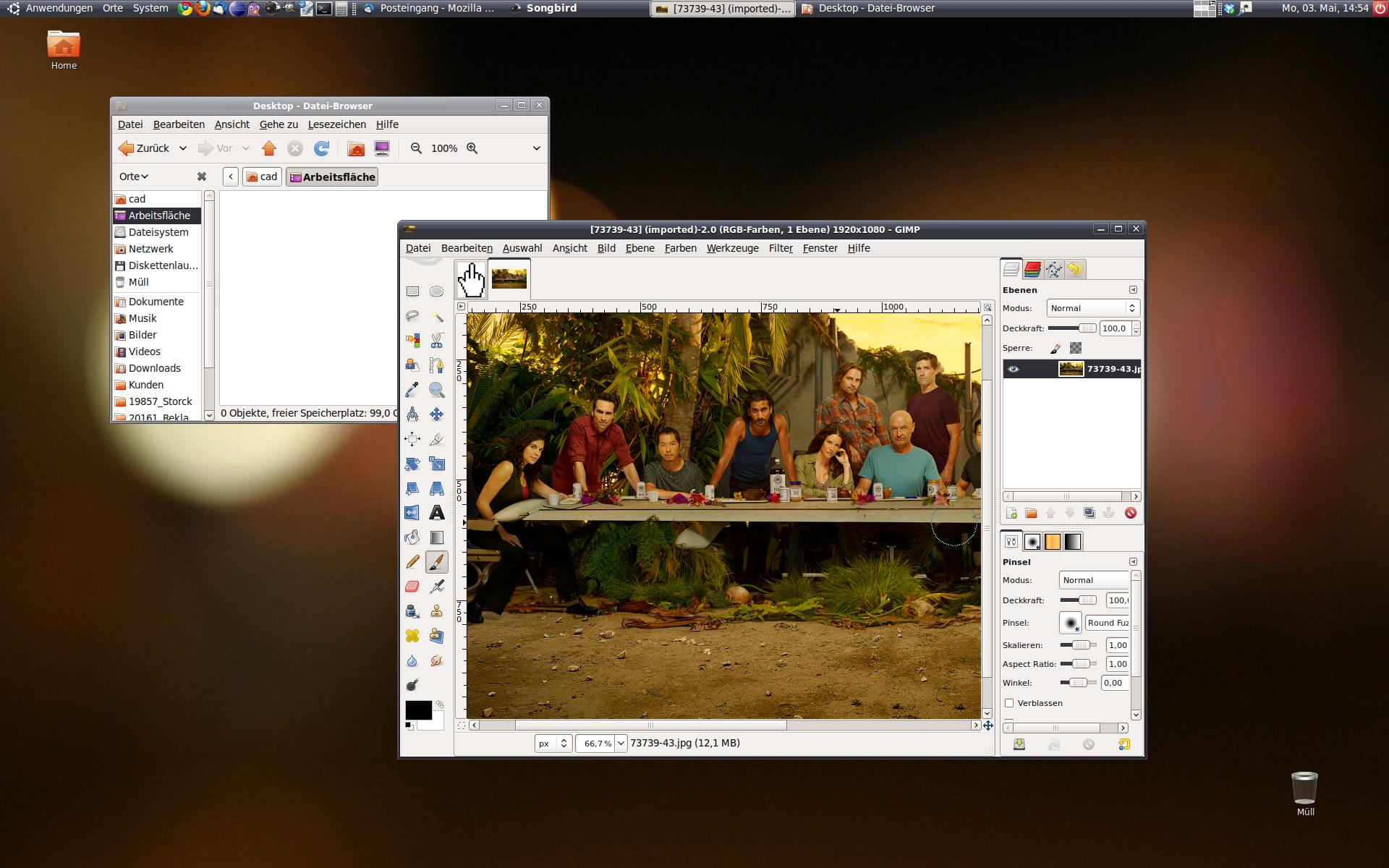Delete layer with red icon
The width and height of the screenshot is (1389, 868).
coord(1130,513)
